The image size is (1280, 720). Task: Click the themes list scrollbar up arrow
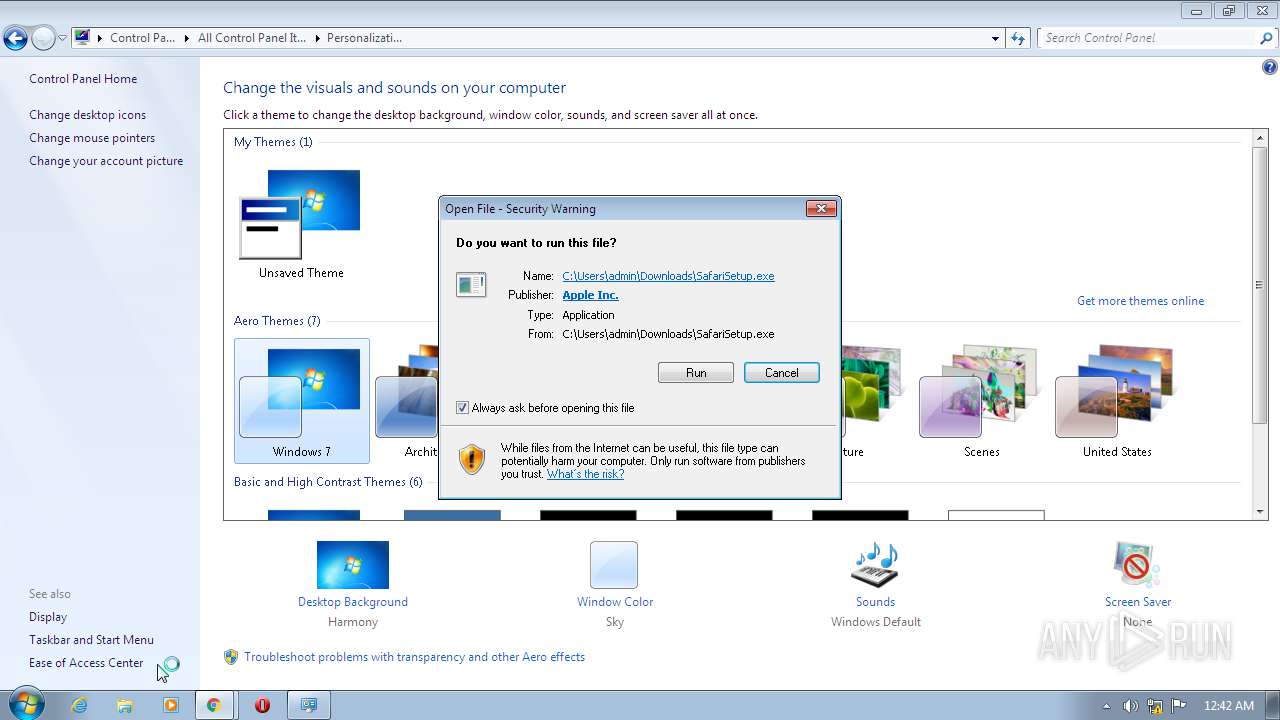(x=1260, y=137)
